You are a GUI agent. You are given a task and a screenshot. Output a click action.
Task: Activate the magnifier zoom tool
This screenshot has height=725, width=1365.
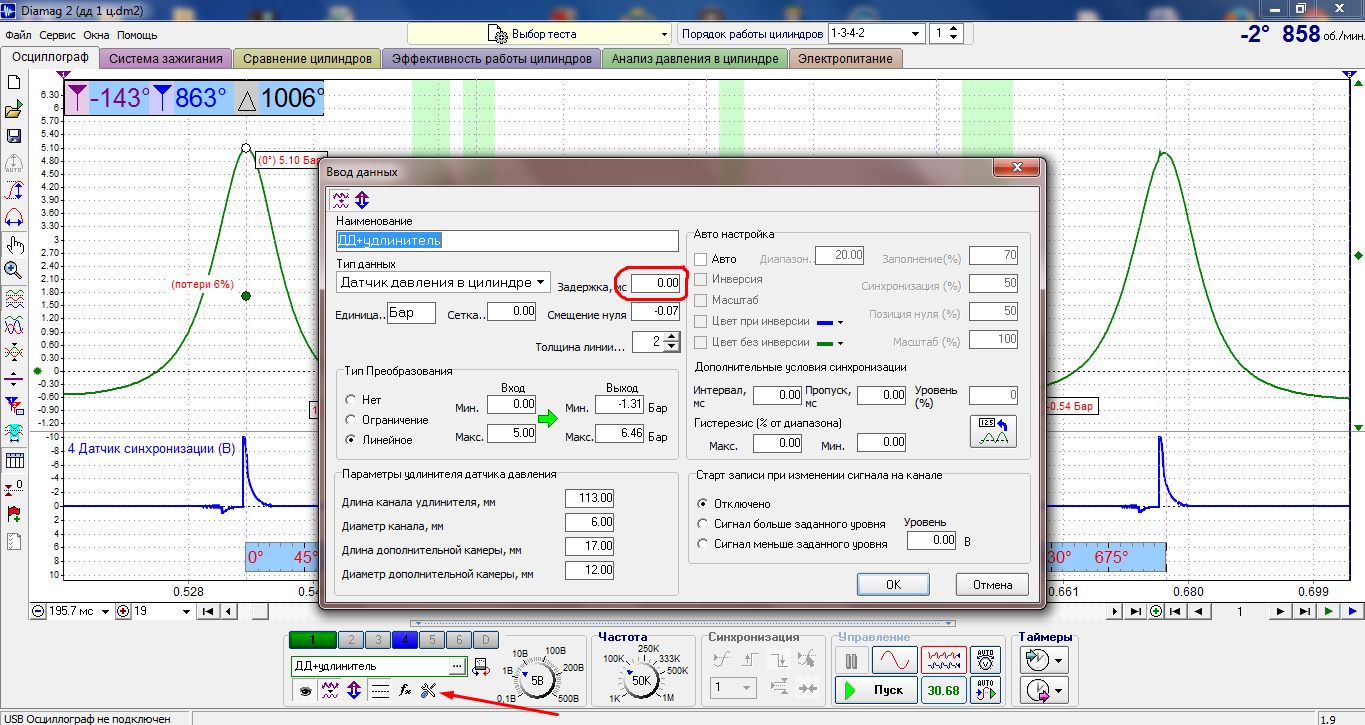click(14, 270)
